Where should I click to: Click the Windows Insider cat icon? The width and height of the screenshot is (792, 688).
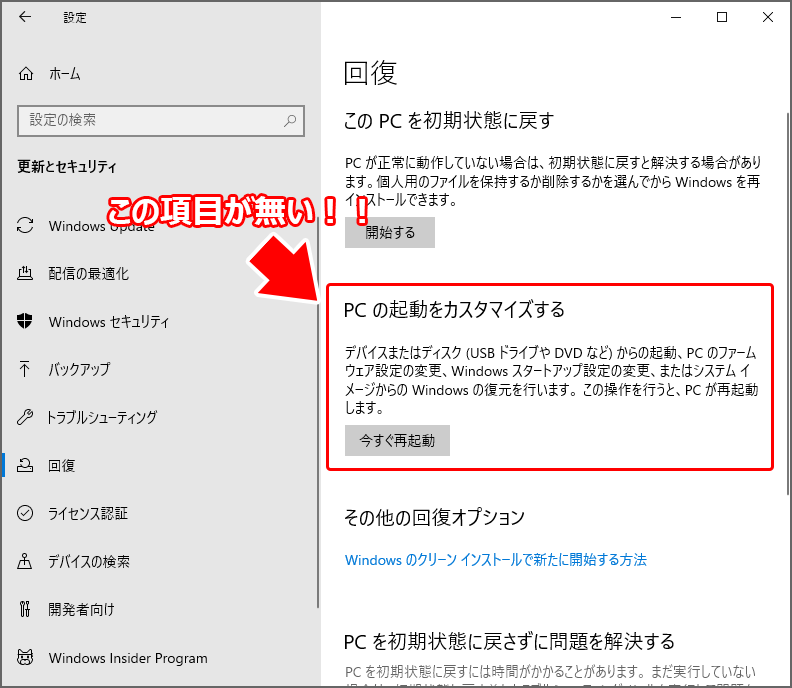click(25, 657)
